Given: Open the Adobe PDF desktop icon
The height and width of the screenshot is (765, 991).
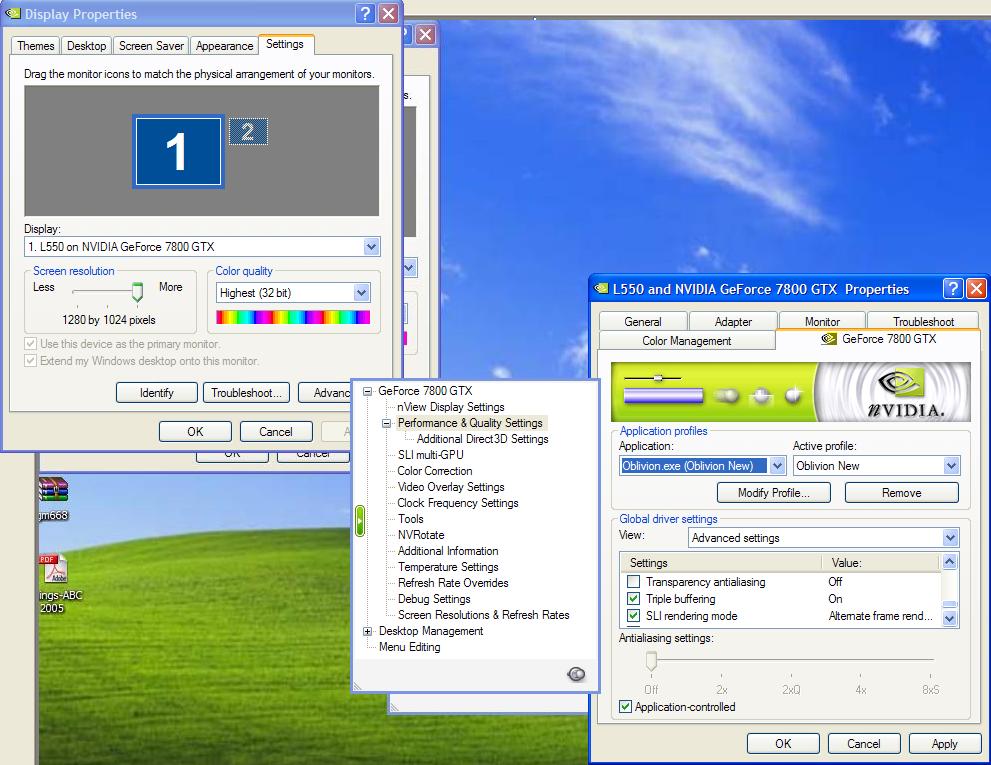Looking at the screenshot, I should tap(54, 568).
